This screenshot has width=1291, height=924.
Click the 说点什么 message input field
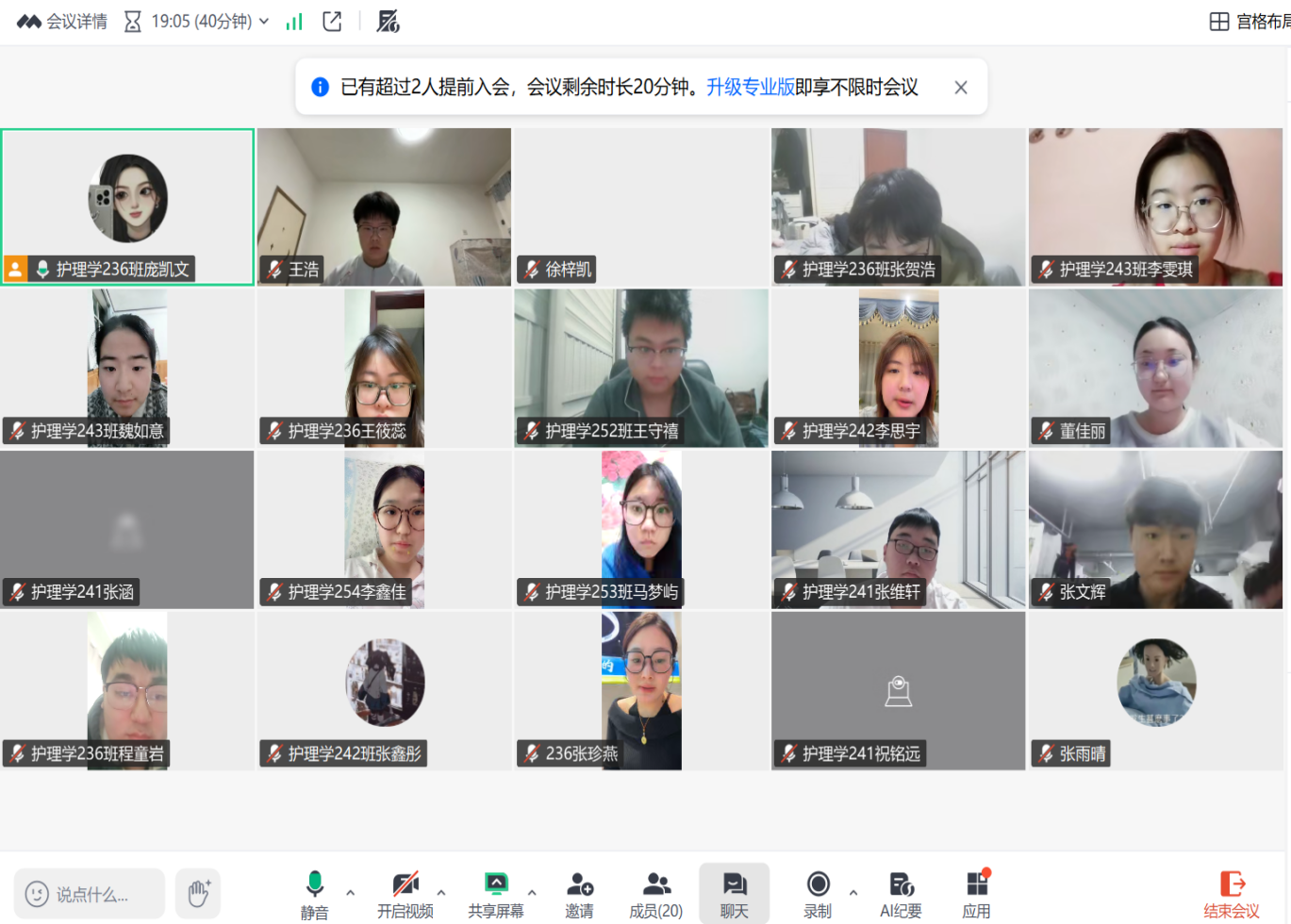(x=90, y=894)
